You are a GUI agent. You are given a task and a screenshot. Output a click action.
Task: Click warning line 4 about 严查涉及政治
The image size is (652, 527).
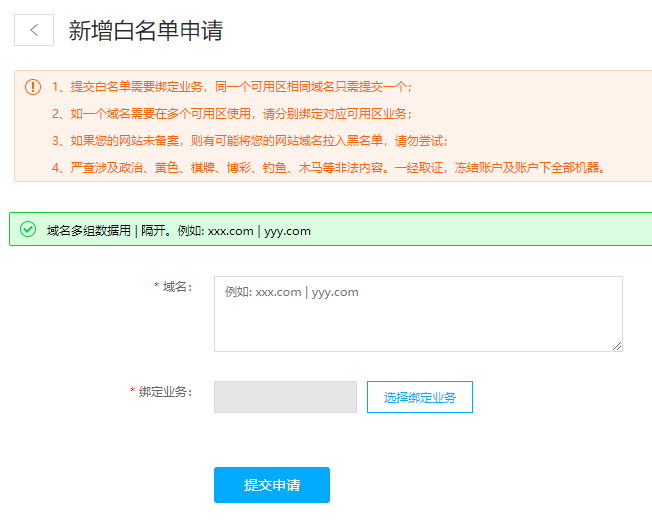point(328,167)
